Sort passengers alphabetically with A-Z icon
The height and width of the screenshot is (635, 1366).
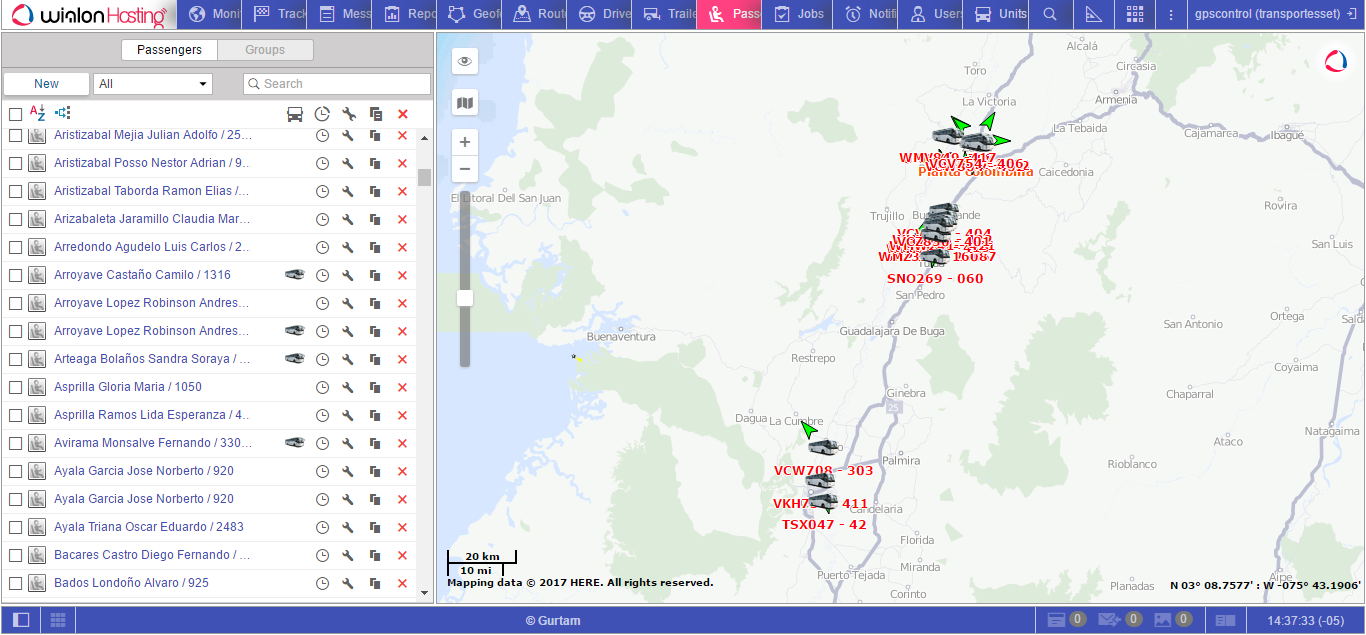point(38,113)
